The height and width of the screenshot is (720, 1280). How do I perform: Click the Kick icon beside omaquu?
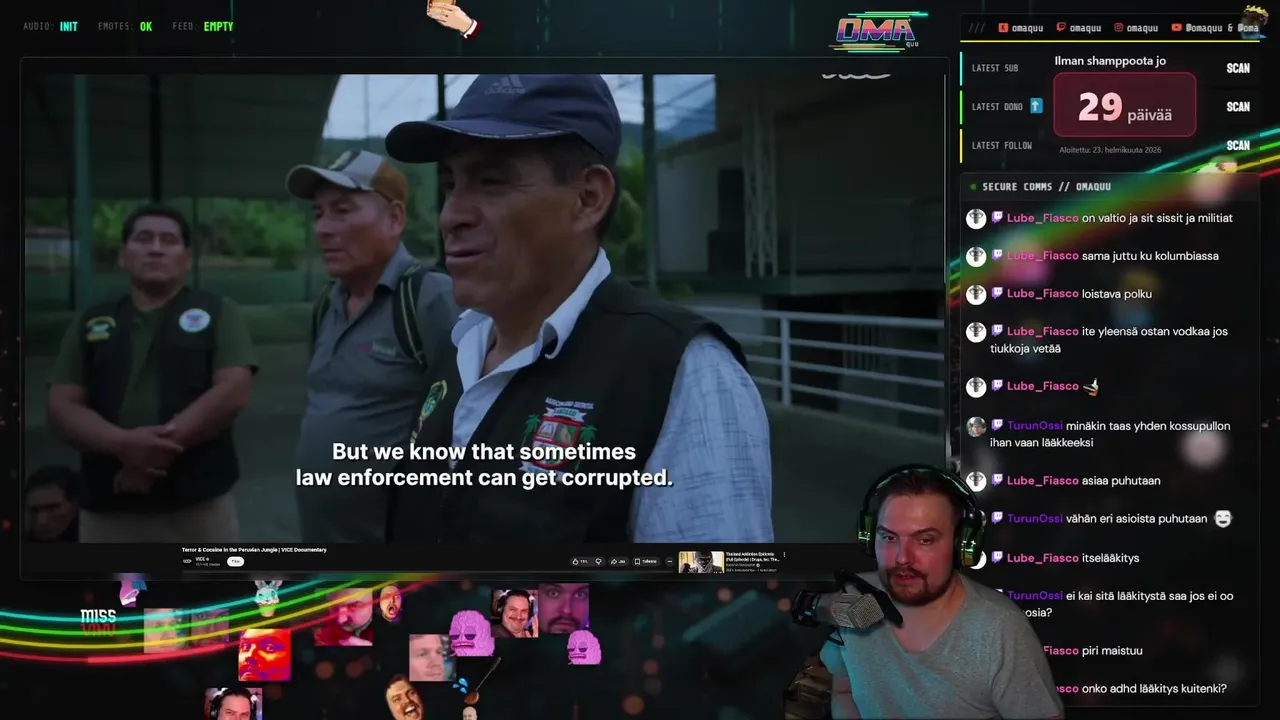[1003, 28]
